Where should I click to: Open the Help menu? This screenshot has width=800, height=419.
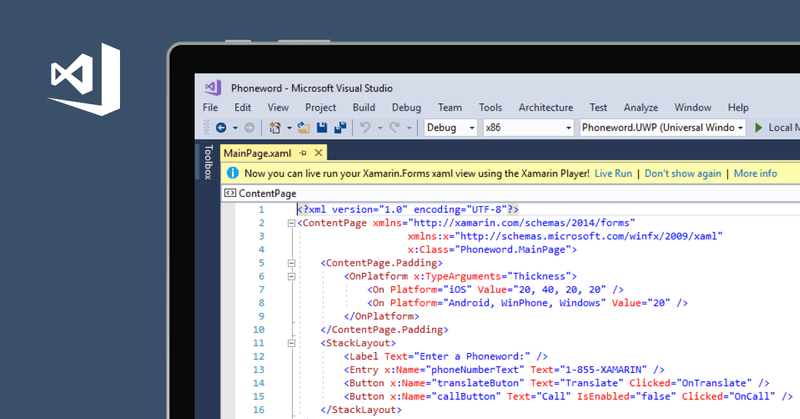738,108
